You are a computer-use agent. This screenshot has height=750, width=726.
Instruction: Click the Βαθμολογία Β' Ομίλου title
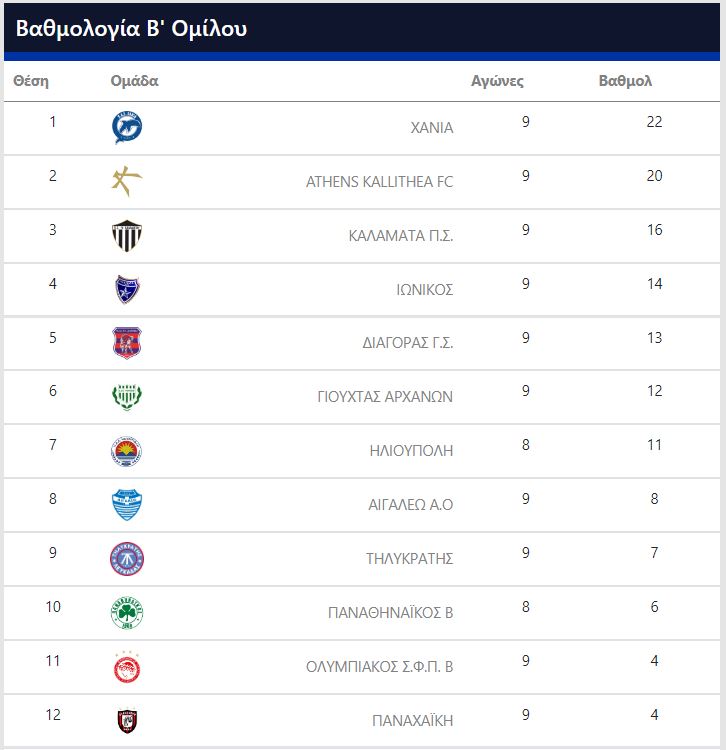[x=132, y=28]
